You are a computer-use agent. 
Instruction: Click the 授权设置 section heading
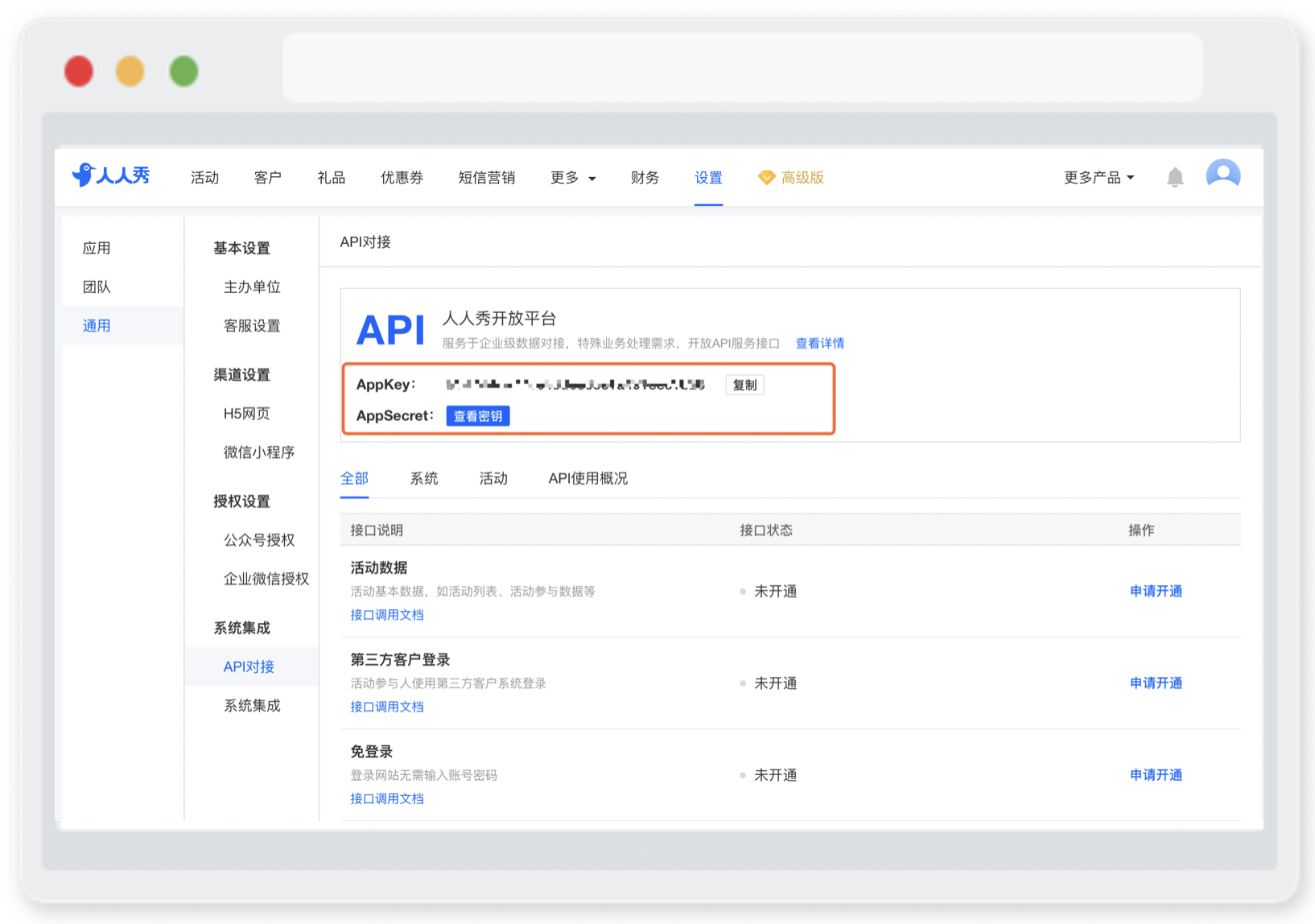click(x=241, y=501)
